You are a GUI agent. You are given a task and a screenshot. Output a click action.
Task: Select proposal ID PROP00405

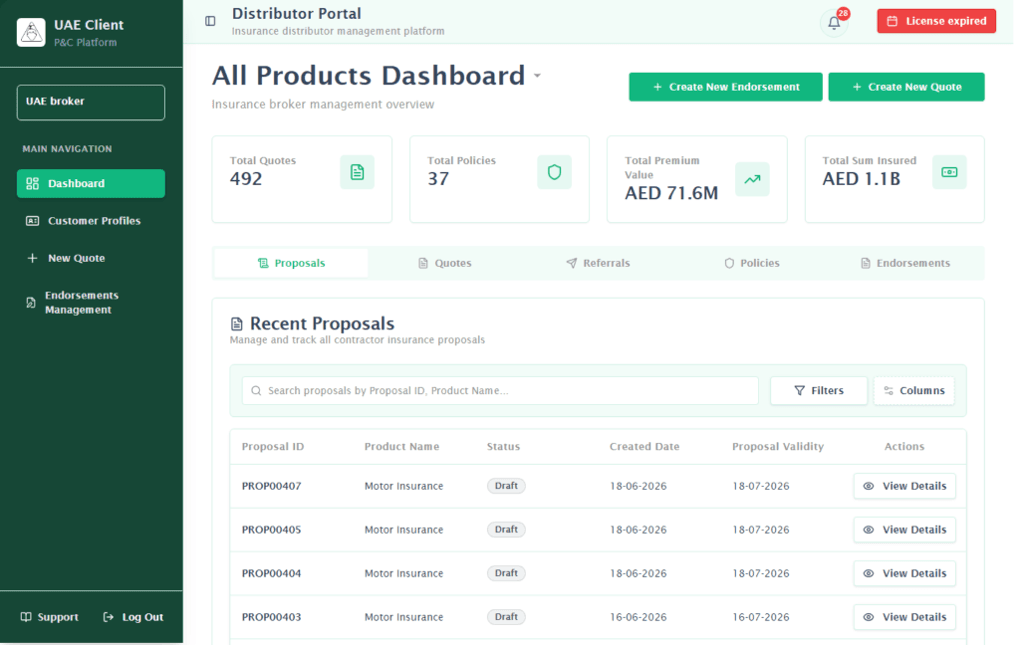click(271, 530)
